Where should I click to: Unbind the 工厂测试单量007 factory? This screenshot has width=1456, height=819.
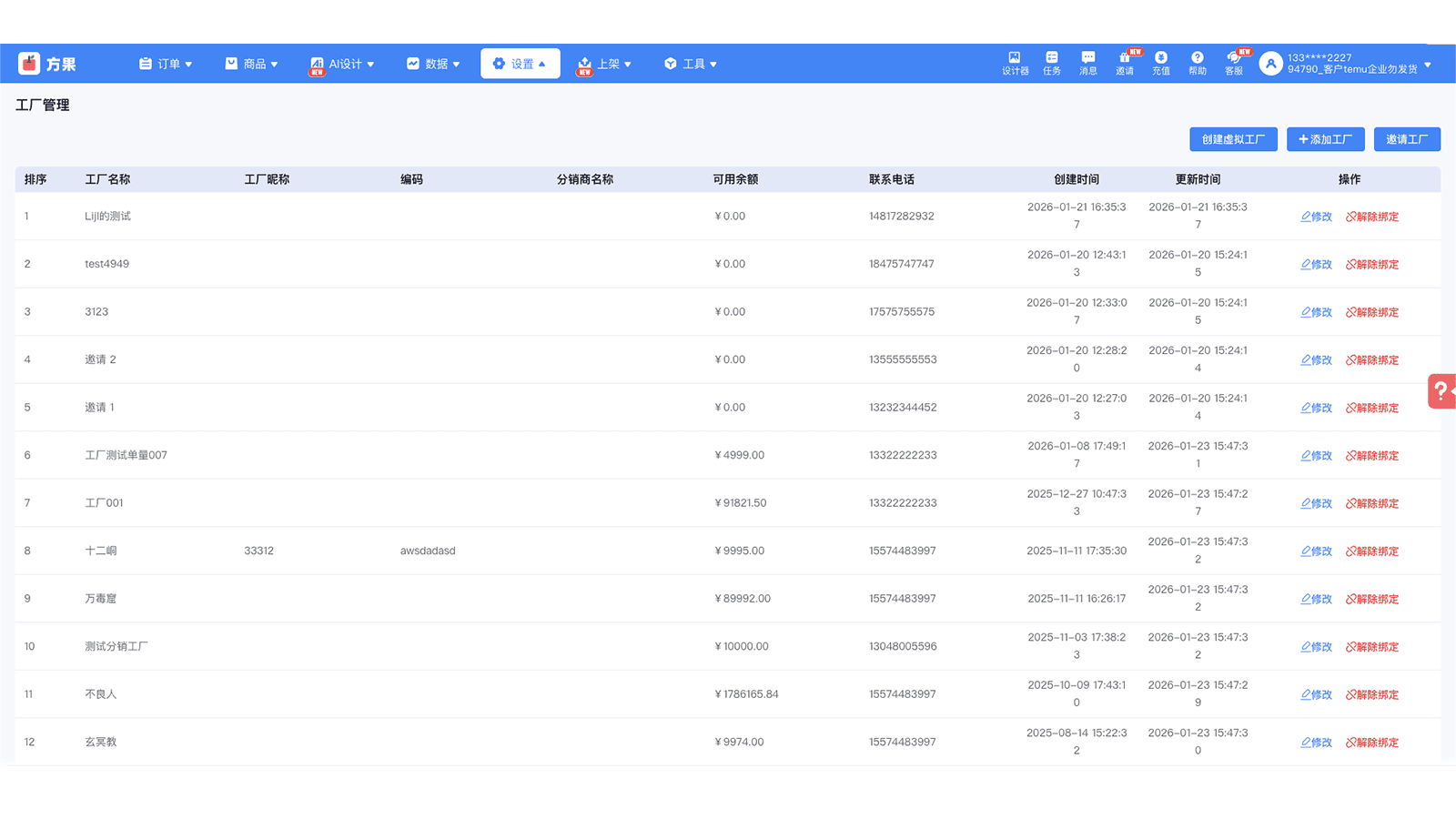[x=1372, y=455]
